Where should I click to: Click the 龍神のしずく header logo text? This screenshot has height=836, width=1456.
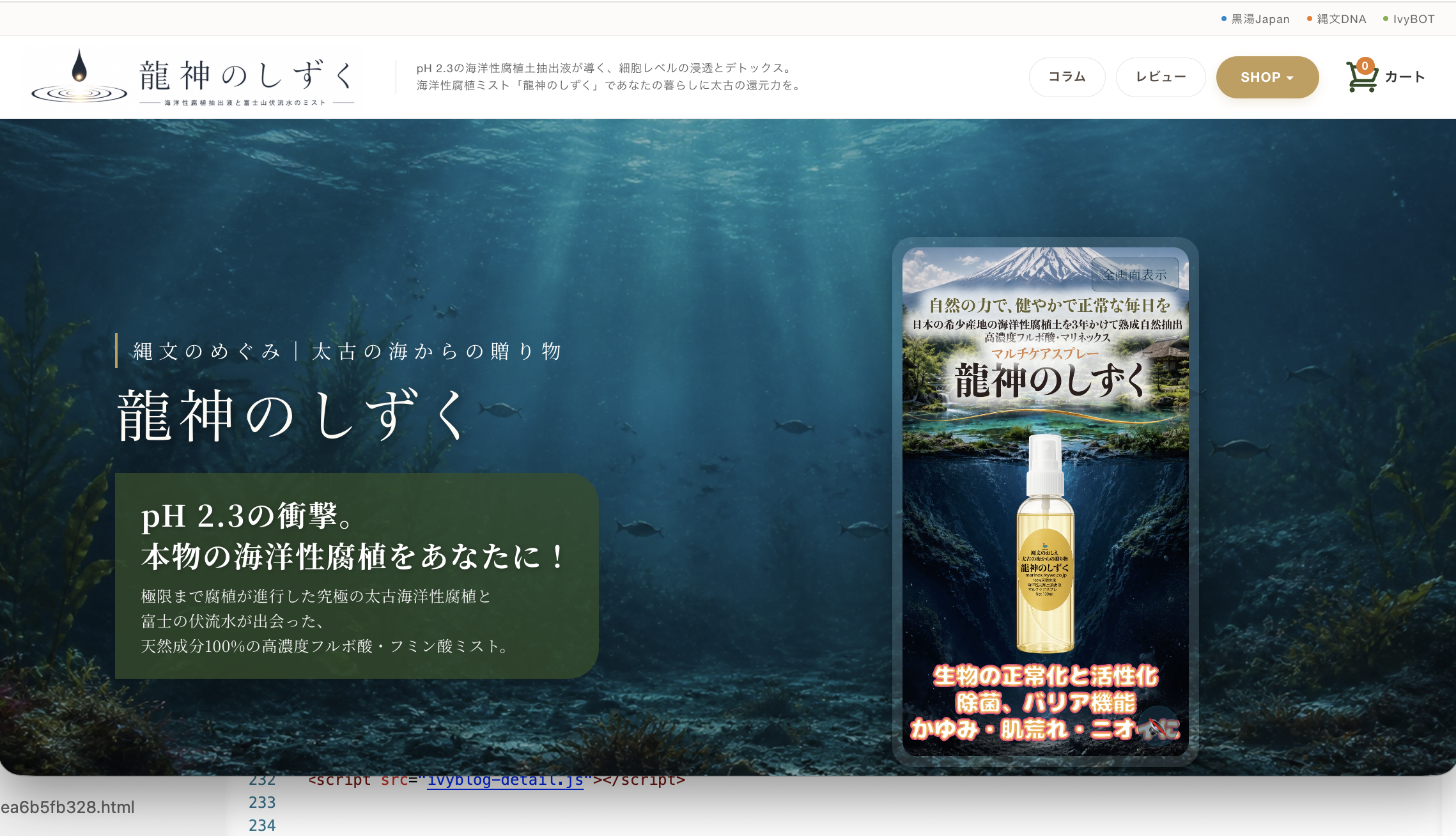(x=247, y=76)
